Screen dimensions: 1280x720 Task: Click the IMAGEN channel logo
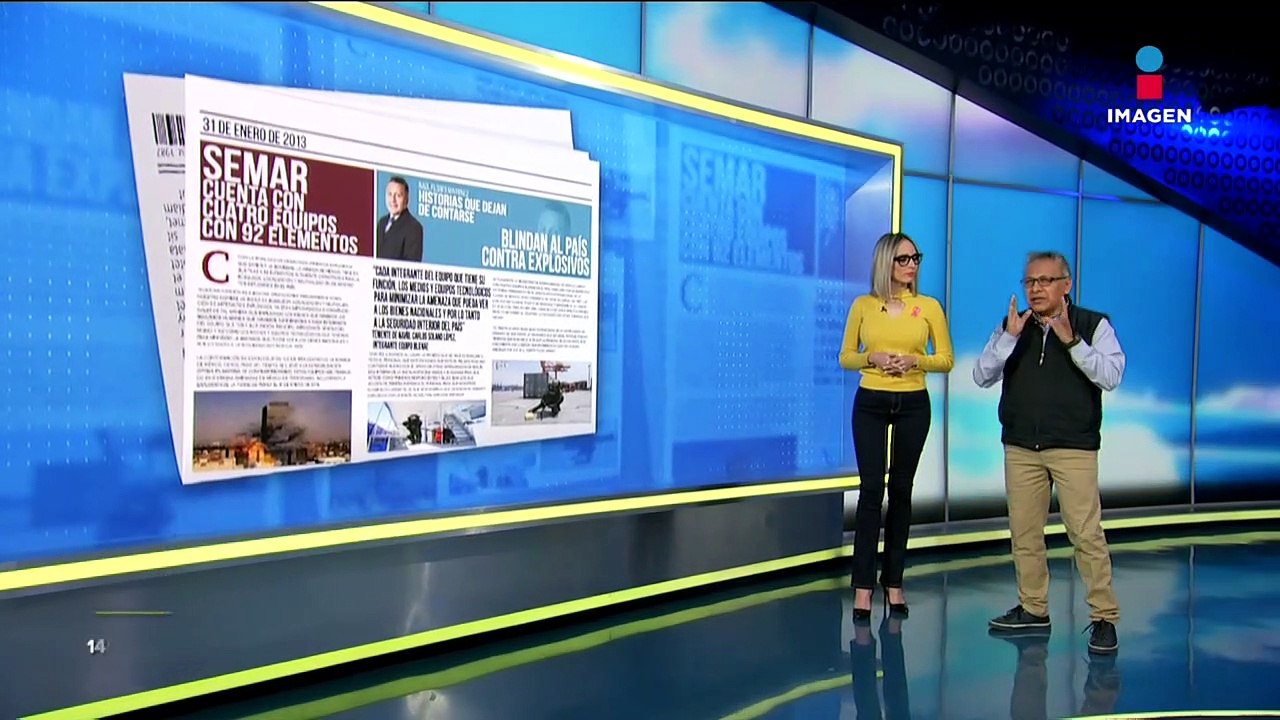[1149, 86]
